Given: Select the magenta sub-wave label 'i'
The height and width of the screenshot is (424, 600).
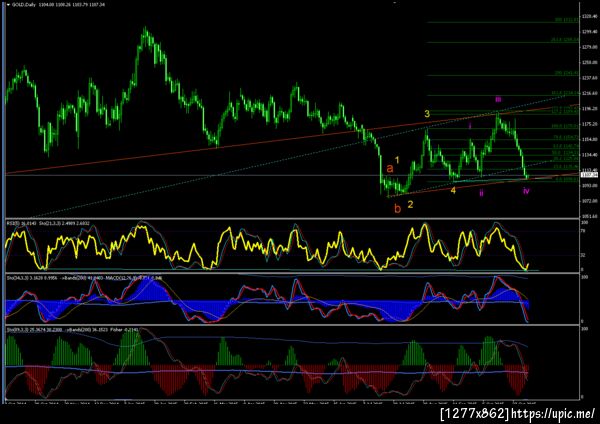Looking at the screenshot, I should [470, 125].
